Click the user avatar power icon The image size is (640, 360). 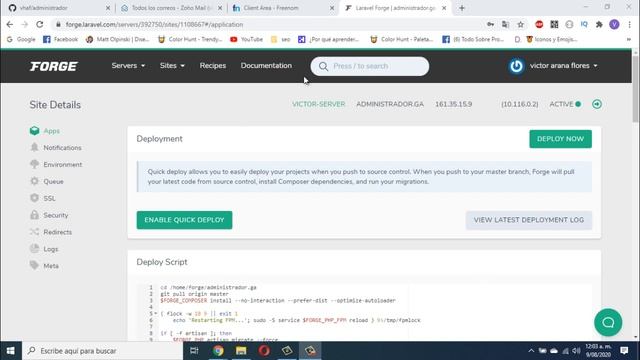516,66
